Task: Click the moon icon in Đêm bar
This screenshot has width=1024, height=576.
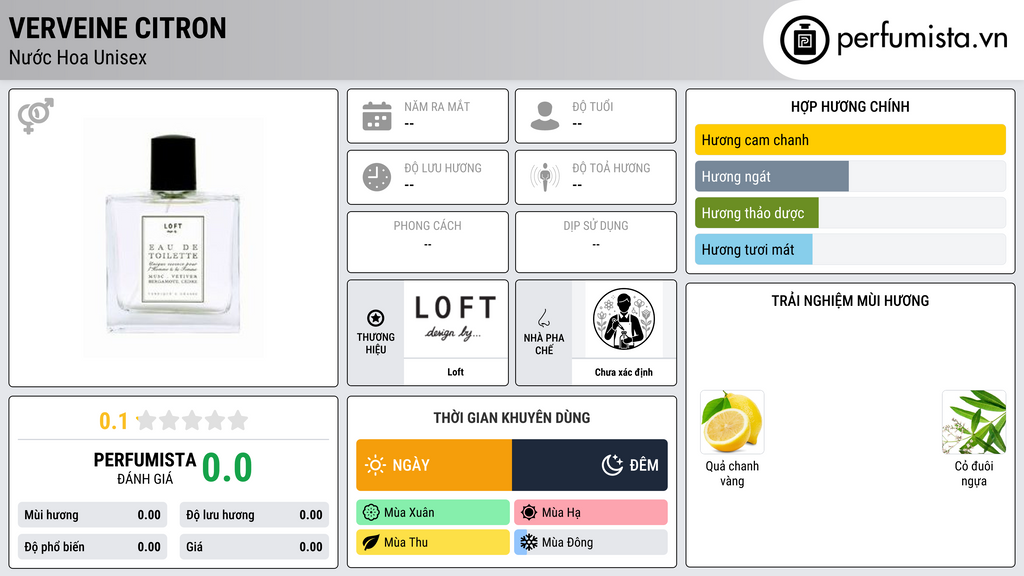Action: coord(612,465)
